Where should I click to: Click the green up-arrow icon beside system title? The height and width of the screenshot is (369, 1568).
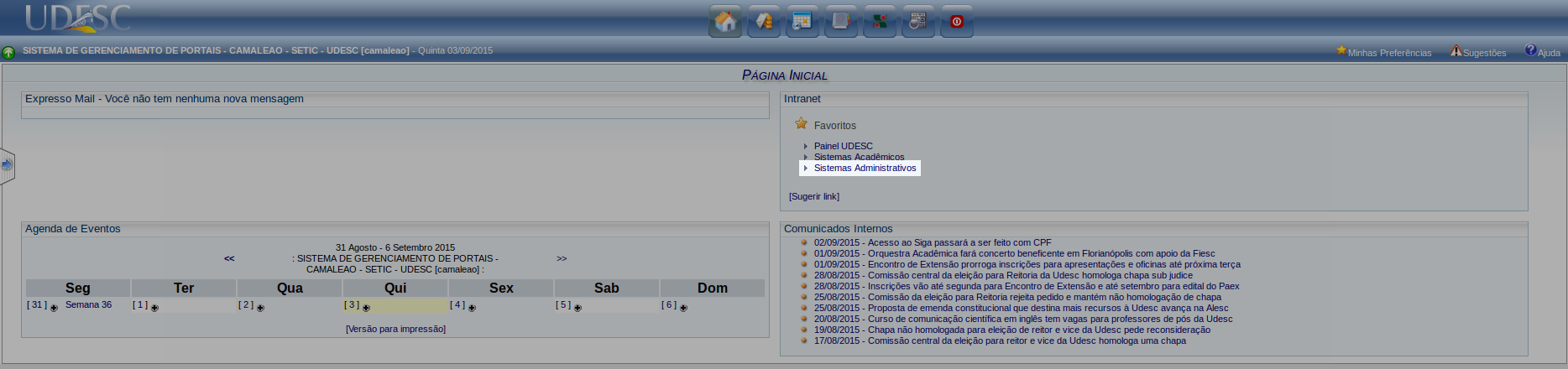[8, 53]
